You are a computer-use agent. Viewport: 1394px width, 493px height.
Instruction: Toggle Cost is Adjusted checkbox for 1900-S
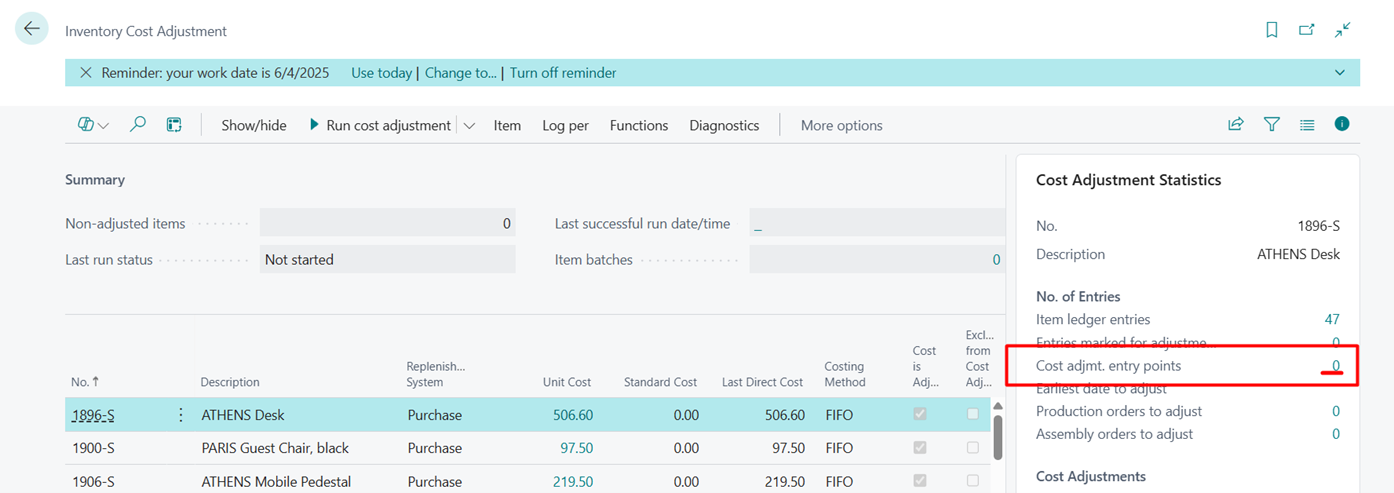point(920,447)
